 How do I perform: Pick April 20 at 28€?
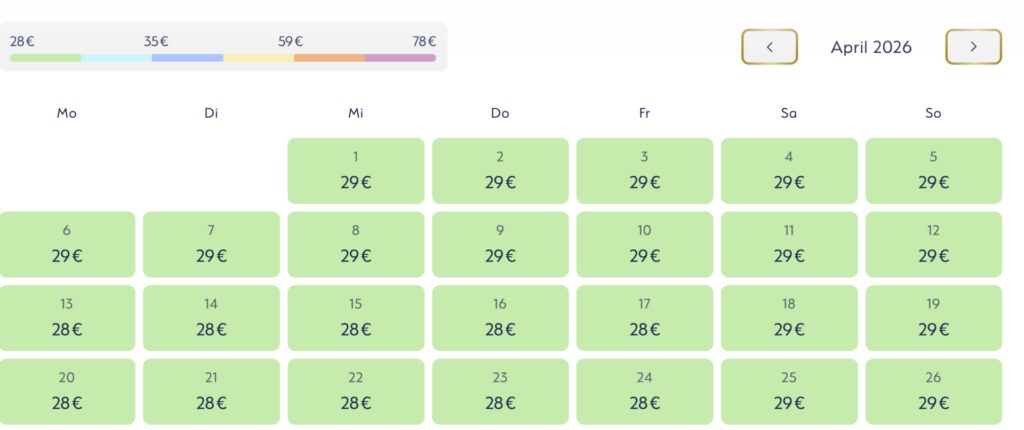(x=67, y=392)
